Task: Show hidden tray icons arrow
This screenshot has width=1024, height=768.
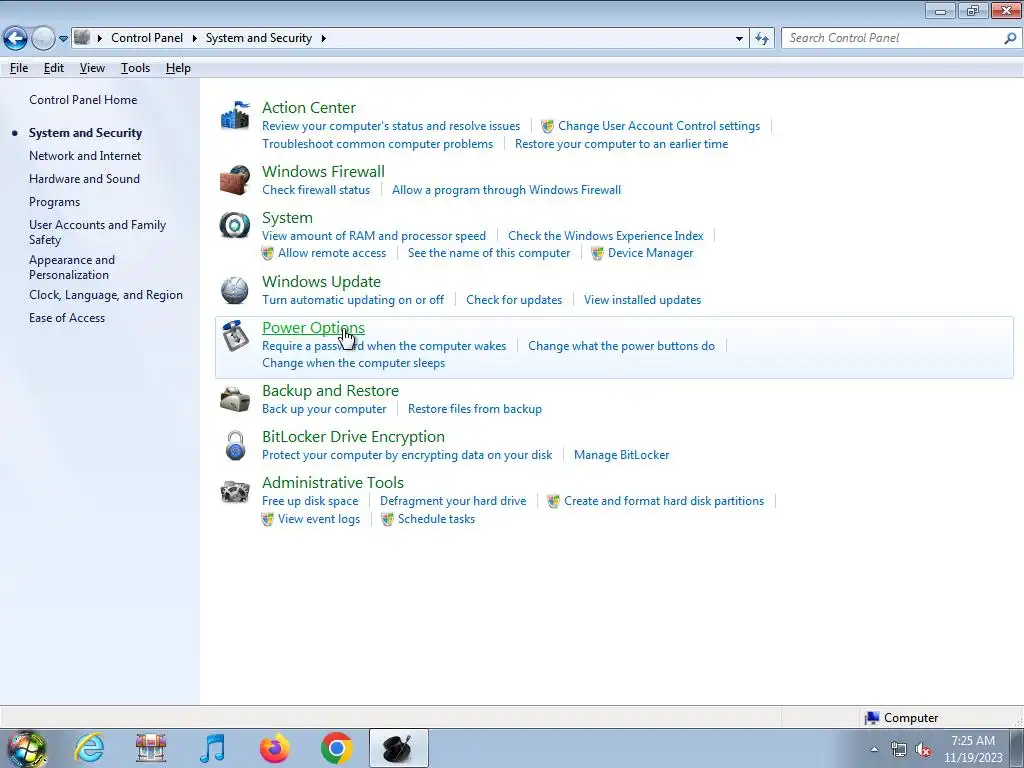Action: point(874,750)
